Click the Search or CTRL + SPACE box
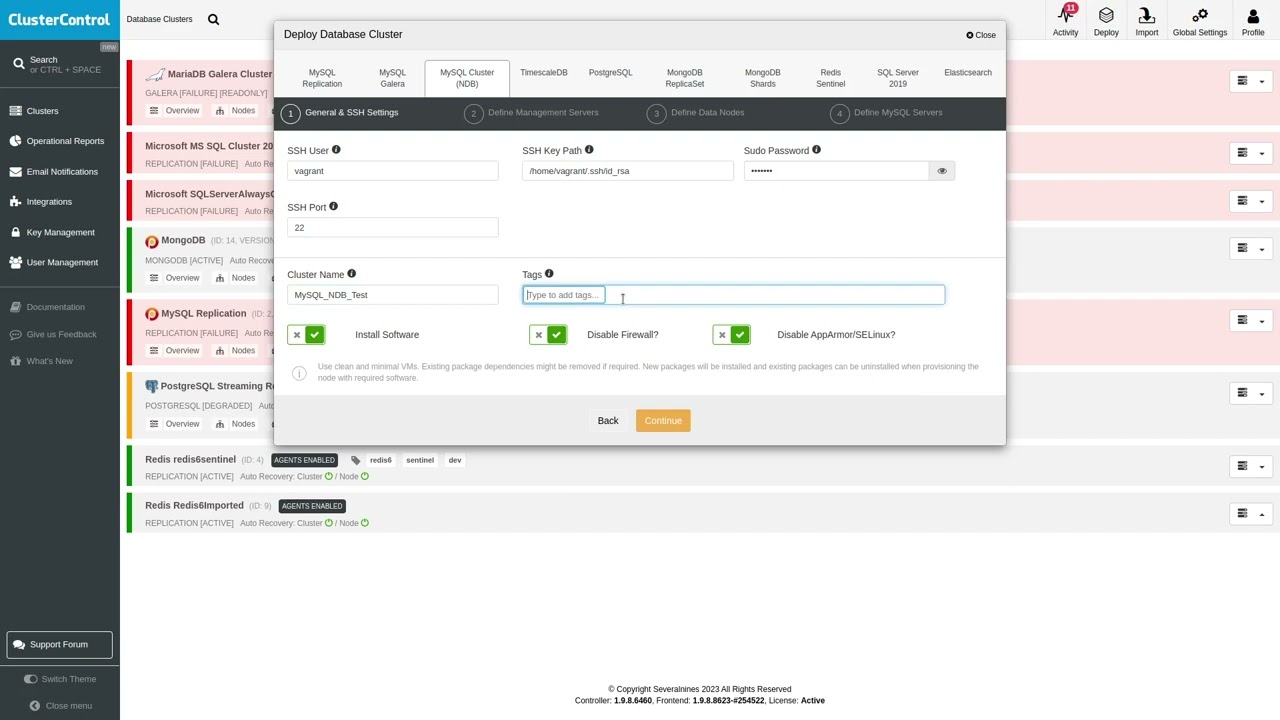The height and width of the screenshot is (720, 1280). 60,64
